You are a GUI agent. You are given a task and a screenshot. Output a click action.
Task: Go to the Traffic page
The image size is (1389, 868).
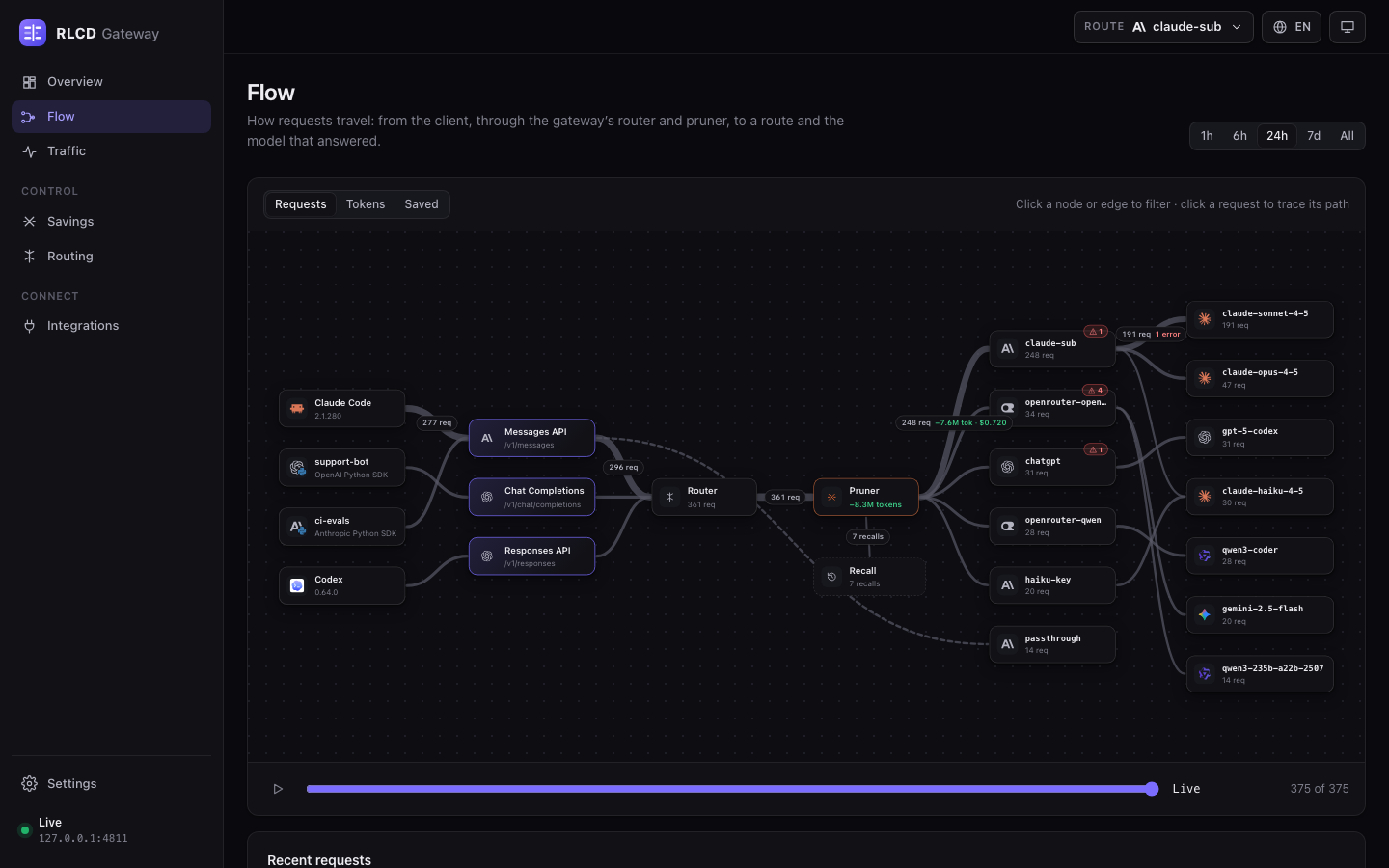(111, 151)
